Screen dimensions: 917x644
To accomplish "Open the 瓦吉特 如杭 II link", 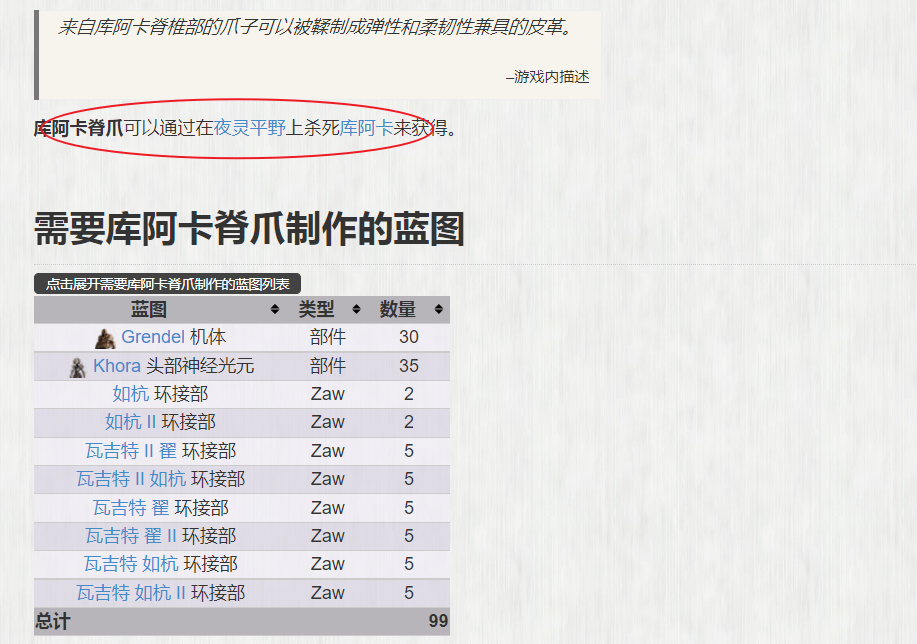I will pyautogui.click(x=131, y=593).
